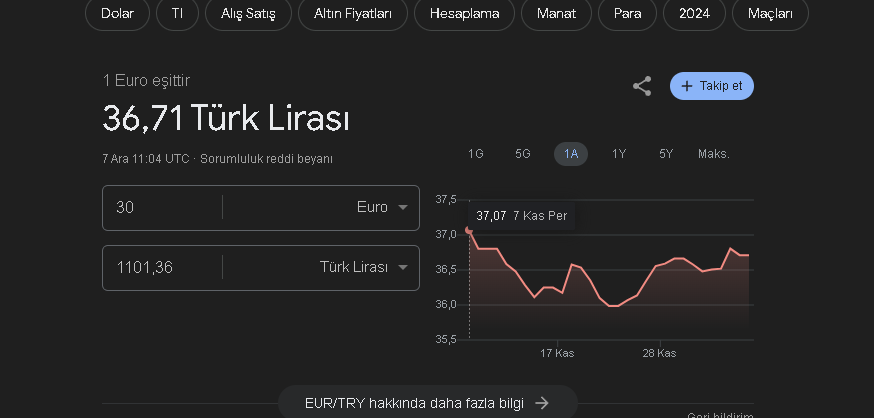Select the Hesaplama filter chip

[464, 13]
